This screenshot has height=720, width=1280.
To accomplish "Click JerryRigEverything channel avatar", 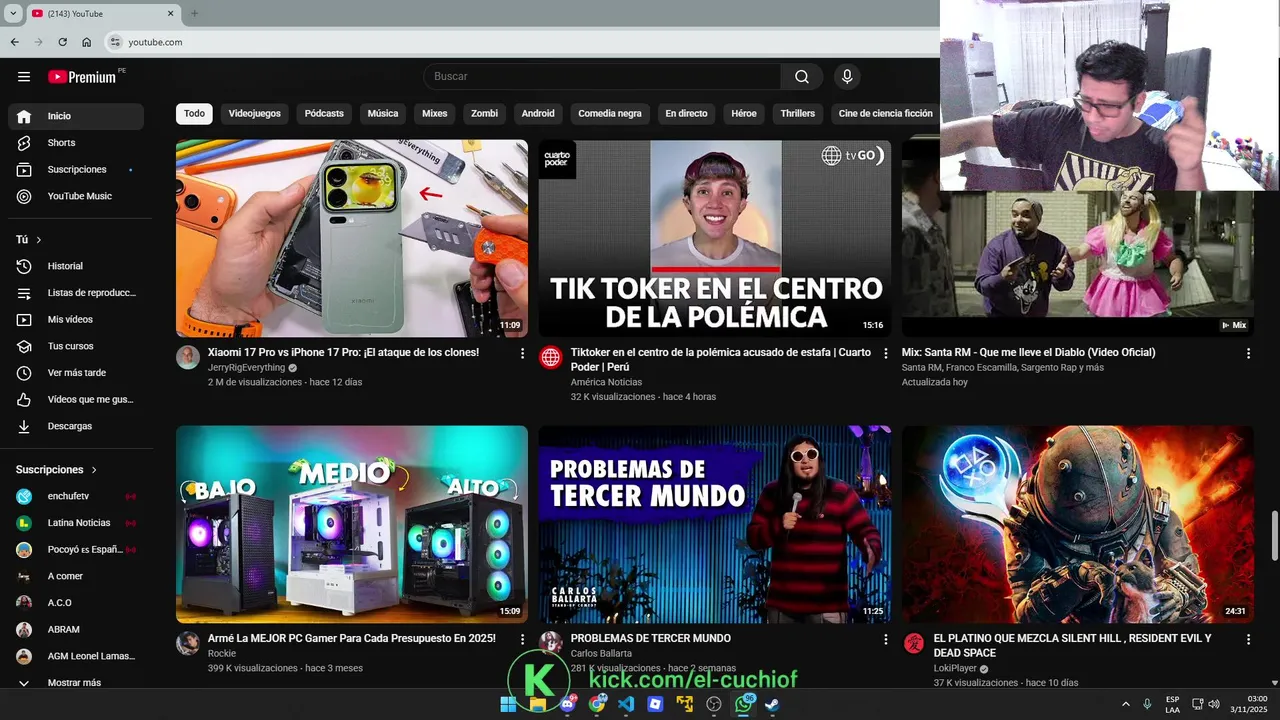I will coord(188,357).
